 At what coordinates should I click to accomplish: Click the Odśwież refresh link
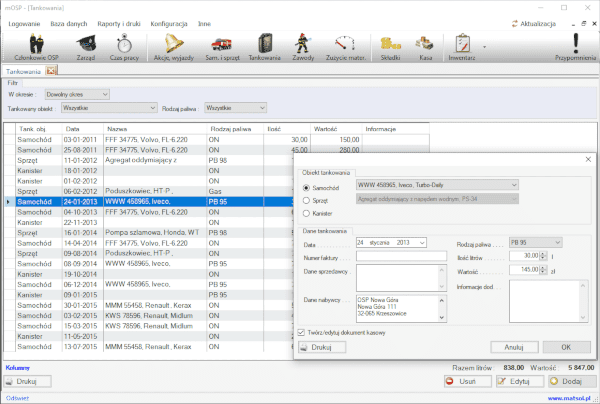coord(17,398)
